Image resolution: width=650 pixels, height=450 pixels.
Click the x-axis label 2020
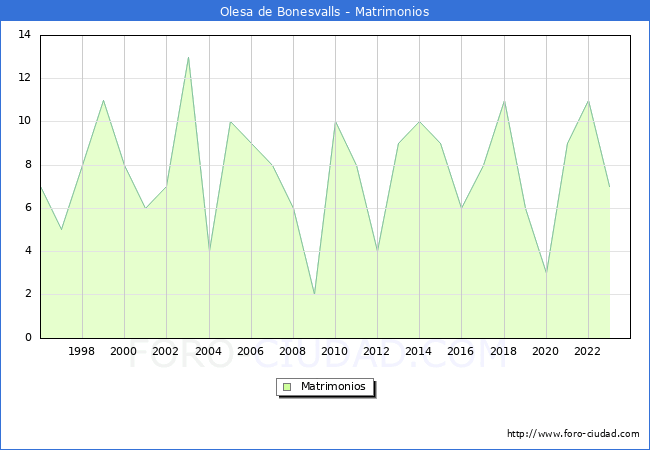coord(546,351)
